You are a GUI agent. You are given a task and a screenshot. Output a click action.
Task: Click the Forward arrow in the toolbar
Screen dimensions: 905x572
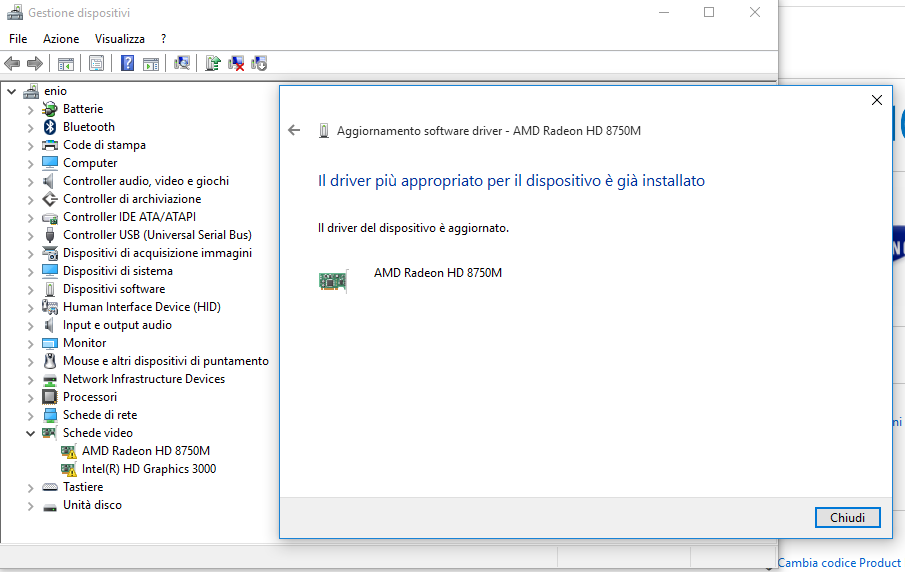(35, 63)
